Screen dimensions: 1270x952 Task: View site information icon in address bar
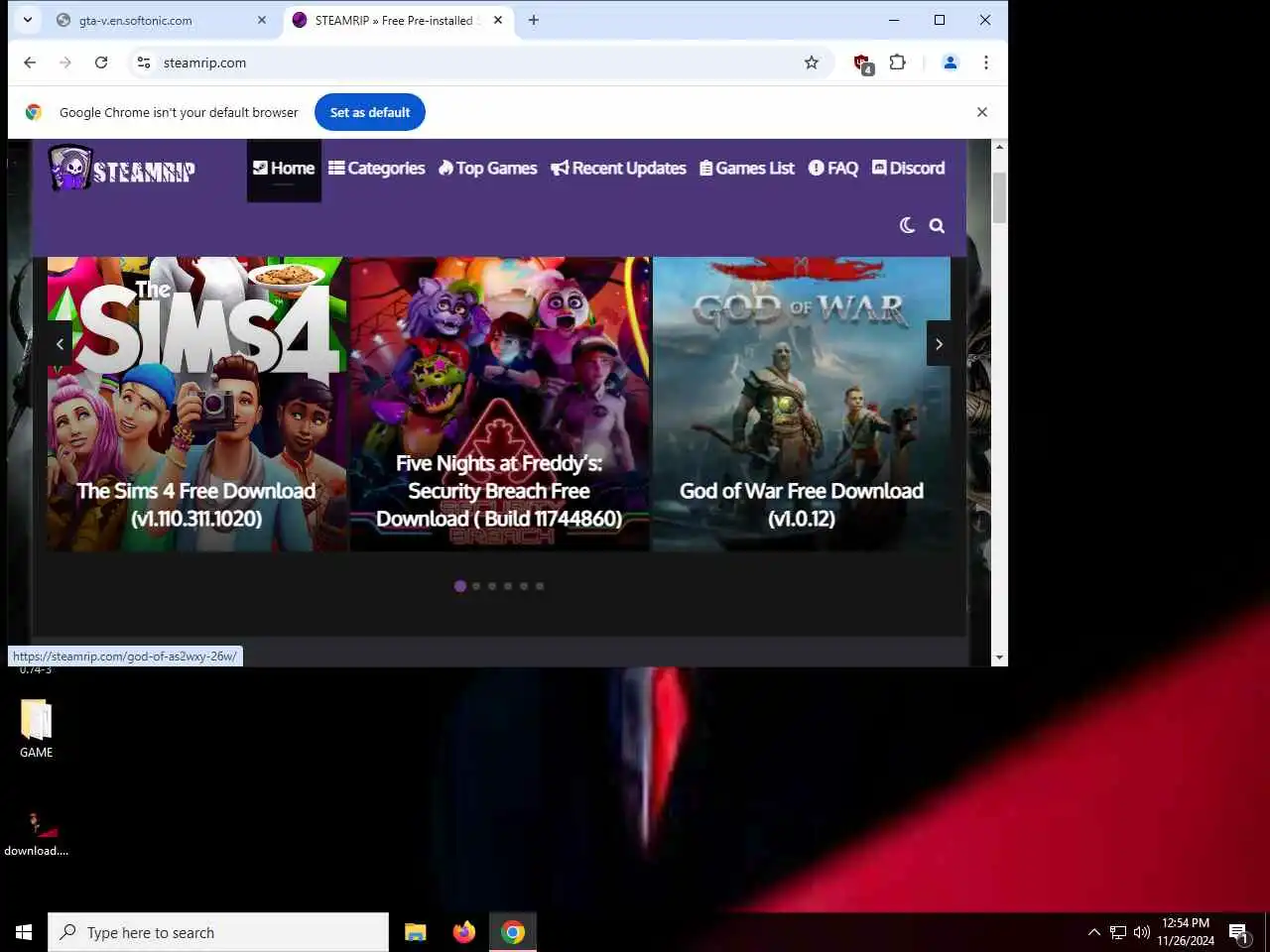pos(144,62)
